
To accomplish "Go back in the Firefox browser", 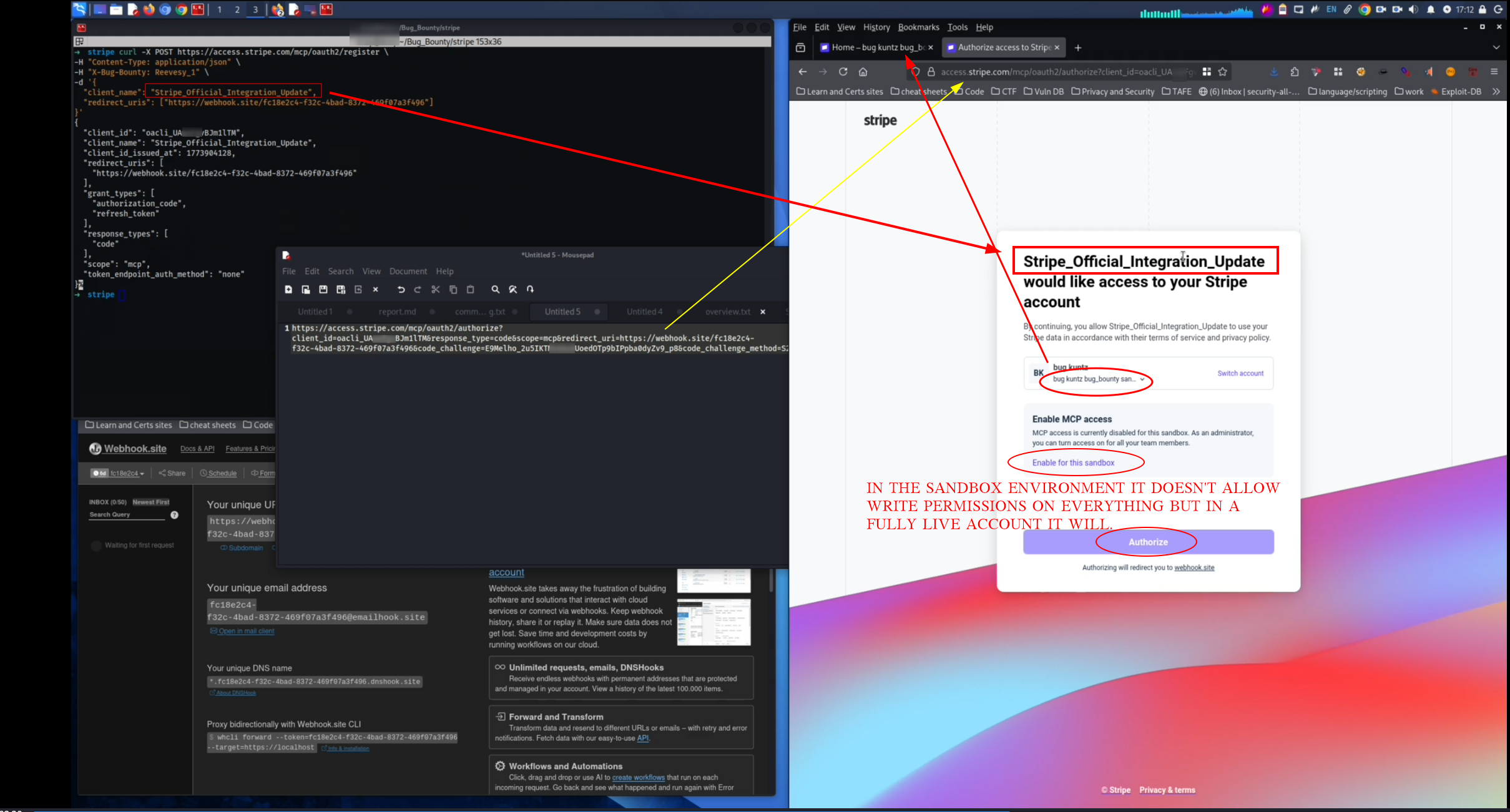I will [803, 72].
